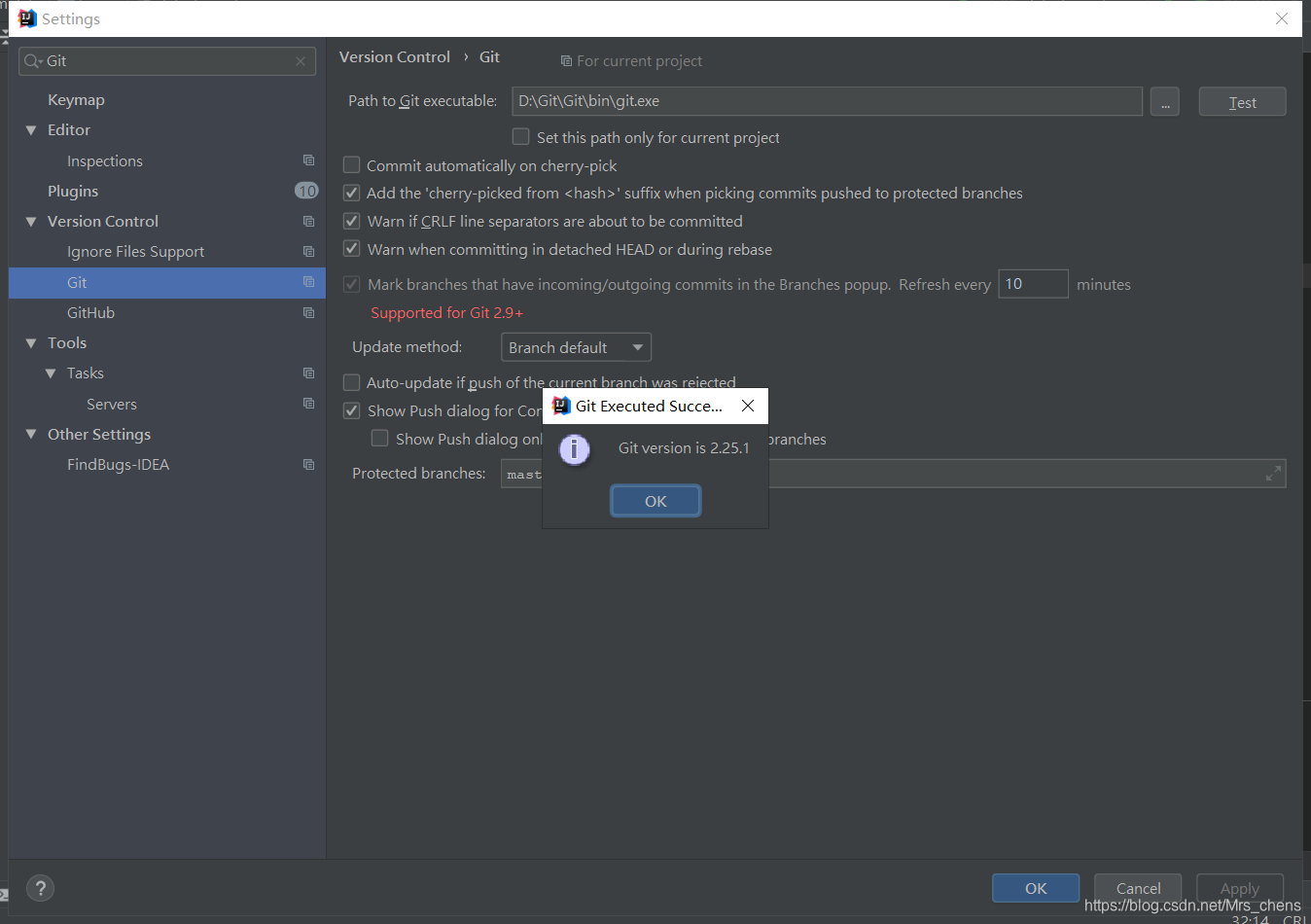Click the project-level icon beside GitHub
Viewport: 1311px width, 924px height.
(x=308, y=312)
